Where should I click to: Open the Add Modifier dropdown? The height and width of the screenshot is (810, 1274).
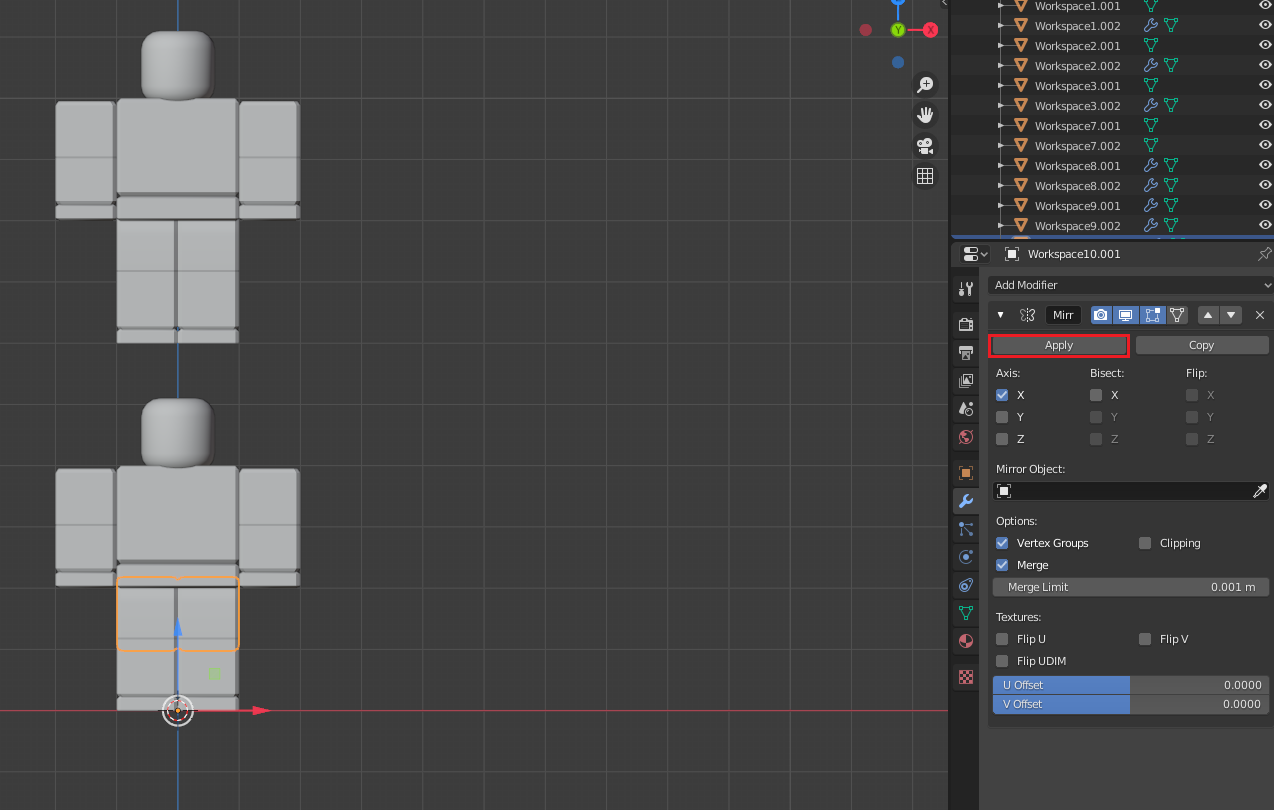pyautogui.click(x=1131, y=285)
